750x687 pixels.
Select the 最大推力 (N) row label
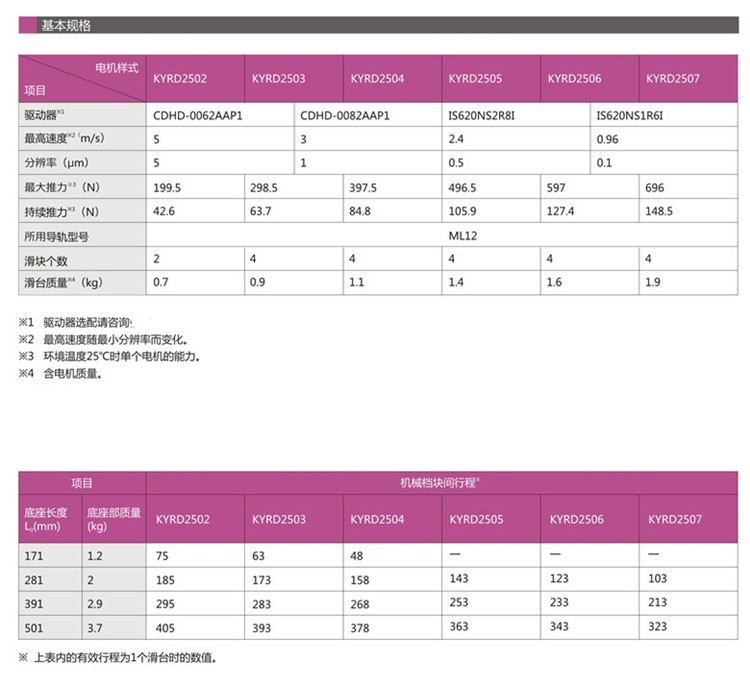point(62,187)
